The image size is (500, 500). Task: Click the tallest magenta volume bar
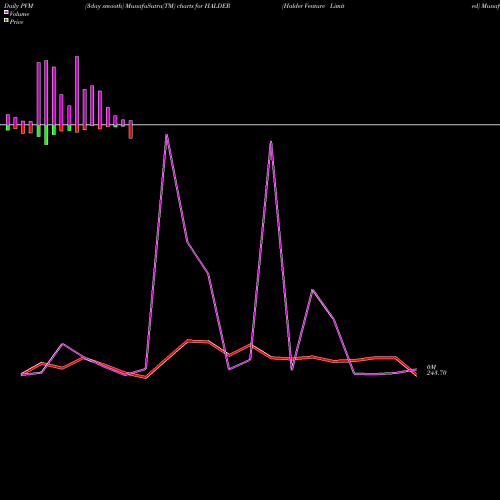point(77,90)
